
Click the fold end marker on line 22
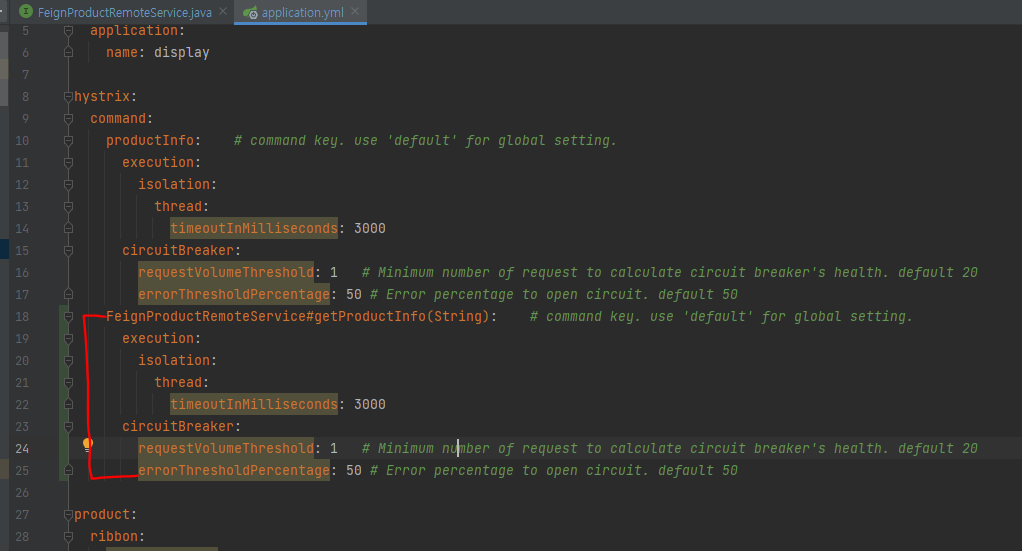pos(68,405)
